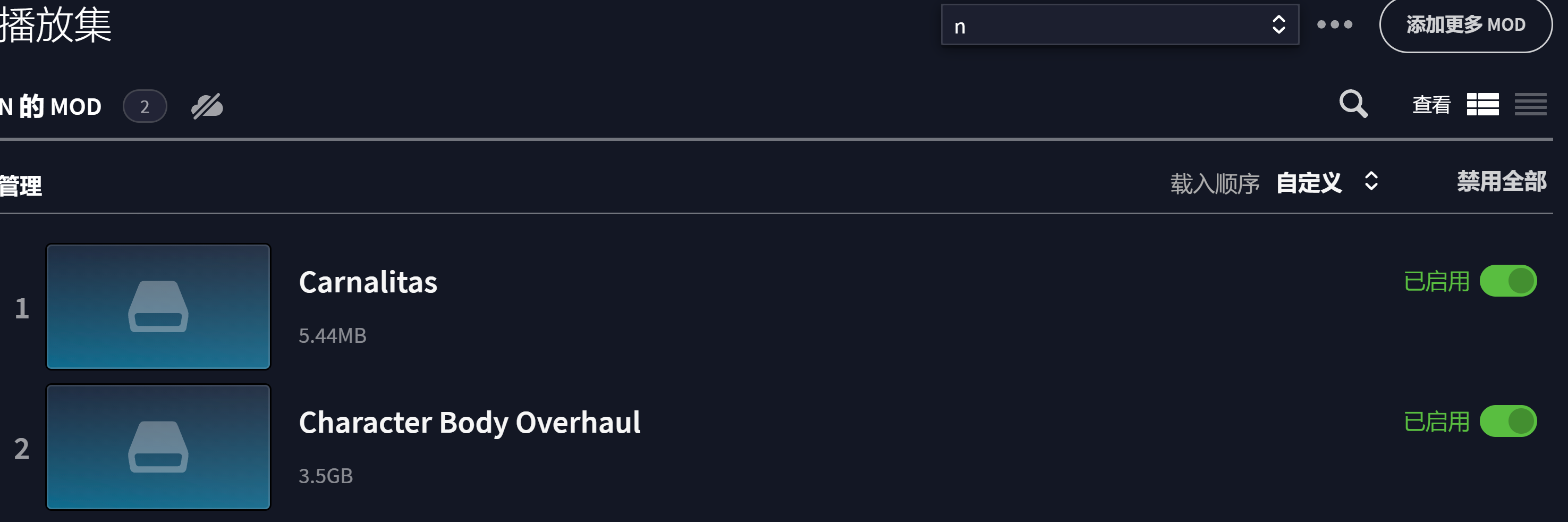
Task: Click the drive icon on Character Body Overhaul
Action: 158,447
